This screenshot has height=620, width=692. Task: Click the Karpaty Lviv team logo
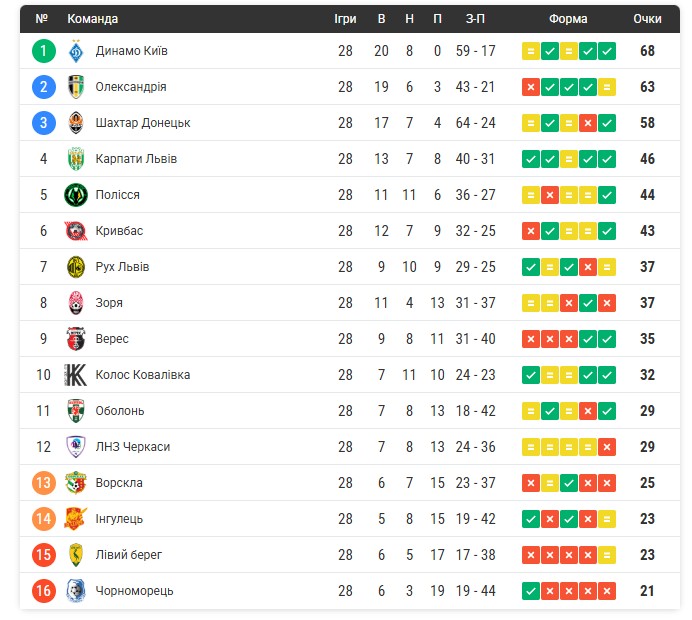tap(76, 159)
